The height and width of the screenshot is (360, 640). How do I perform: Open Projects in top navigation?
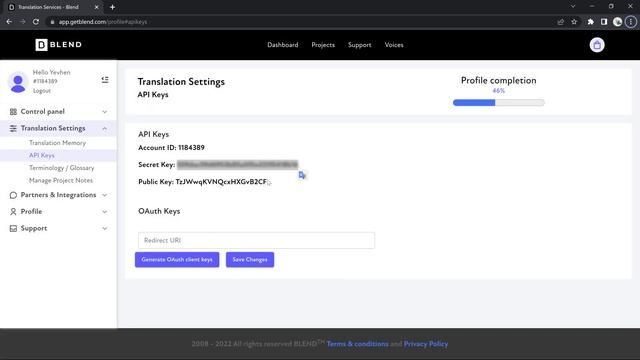tap(323, 45)
